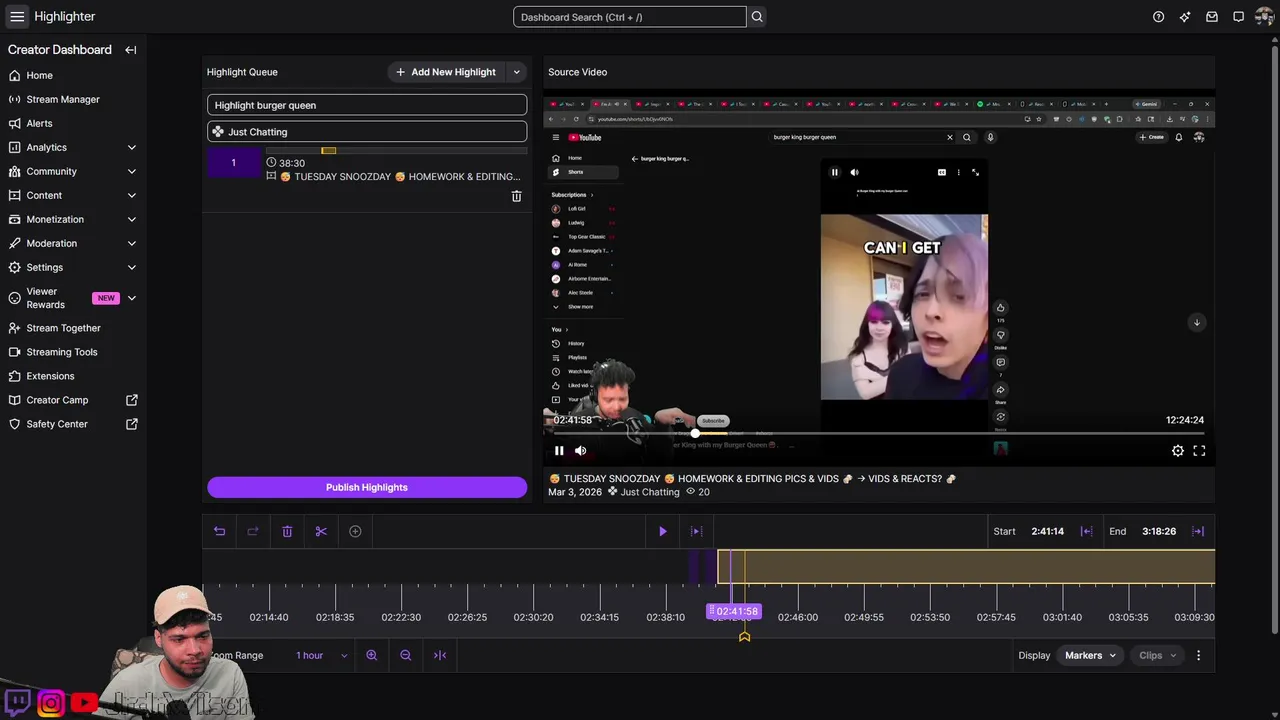Zoom in on the timeline
This screenshot has width=1280, height=720.
point(372,656)
